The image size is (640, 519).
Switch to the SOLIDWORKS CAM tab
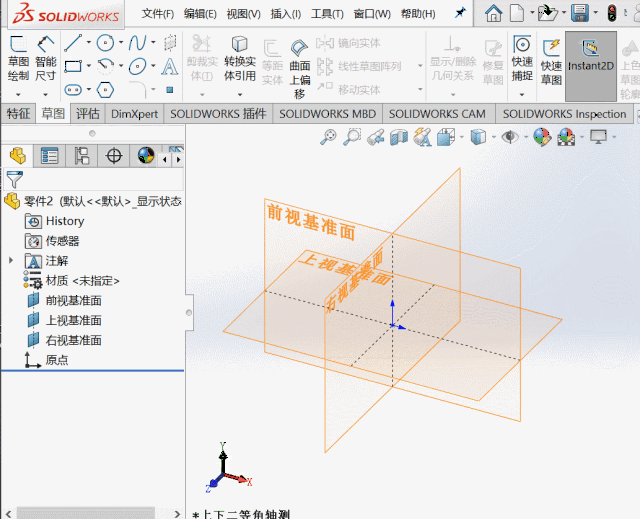[437, 113]
